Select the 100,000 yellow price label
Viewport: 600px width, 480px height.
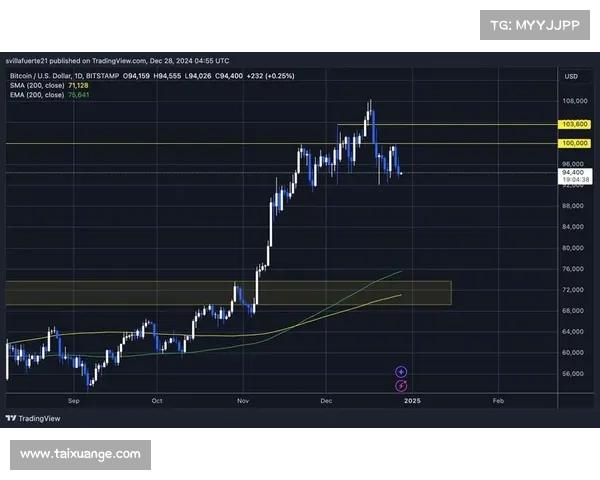(x=573, y=143)
